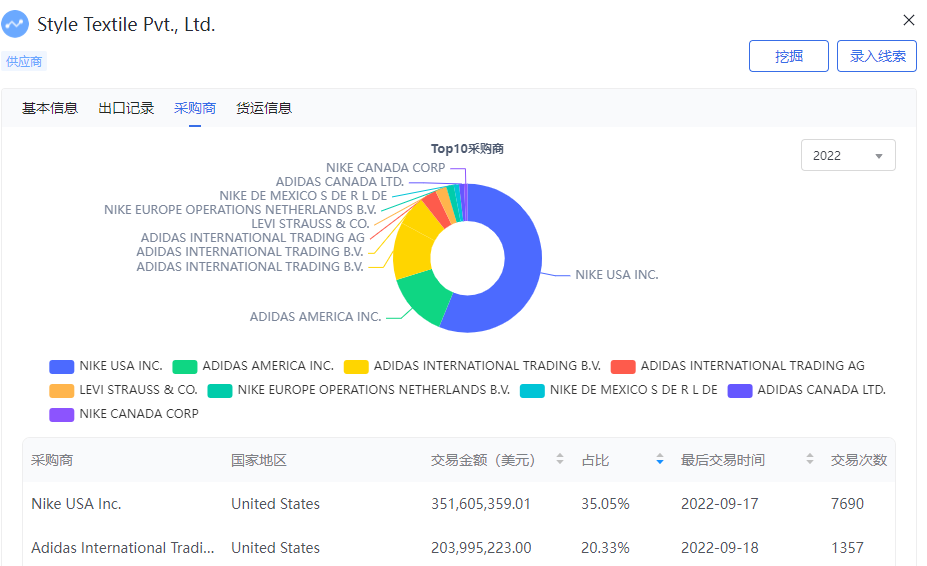Open Adidas International Tradi... buyer row
The image size is (927, 566).
click(x=459, y=548)
